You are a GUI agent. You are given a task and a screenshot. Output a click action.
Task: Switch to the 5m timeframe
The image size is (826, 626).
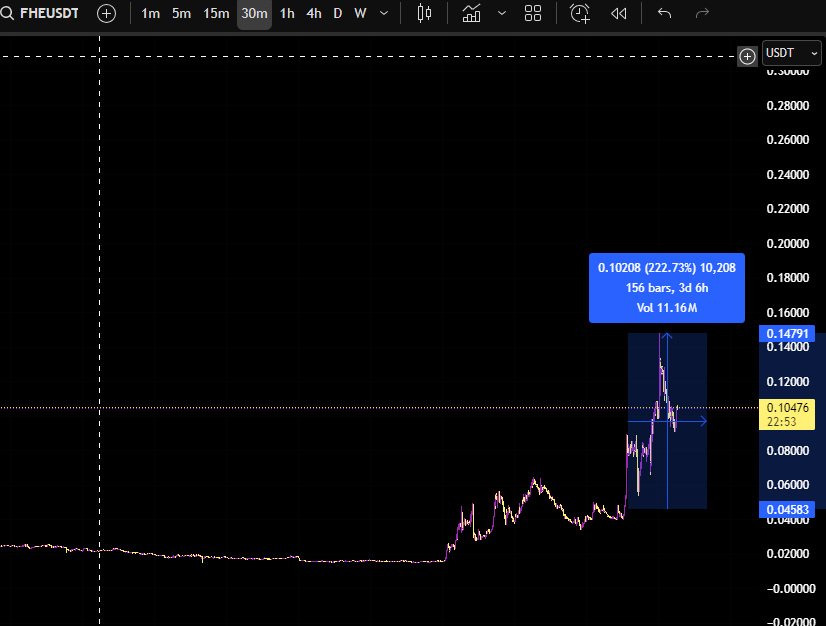point(181,14)
